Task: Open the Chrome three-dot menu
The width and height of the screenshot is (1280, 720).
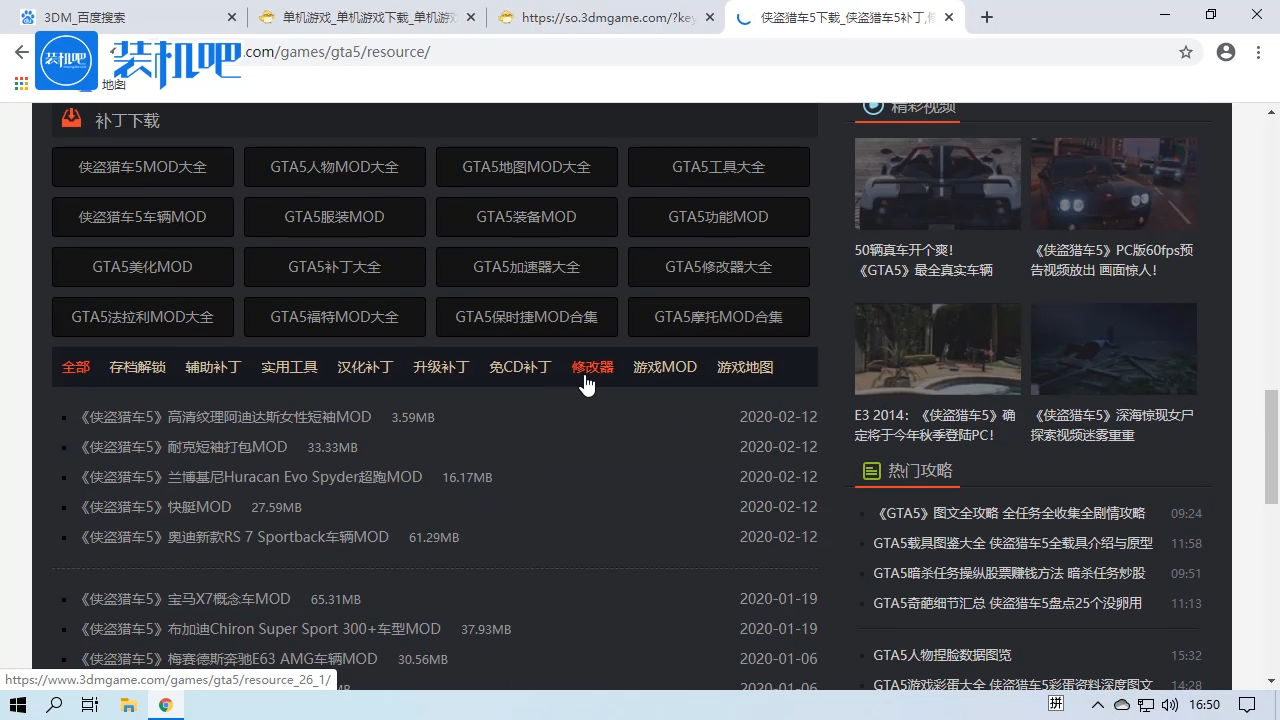Action: (1258, 52)
